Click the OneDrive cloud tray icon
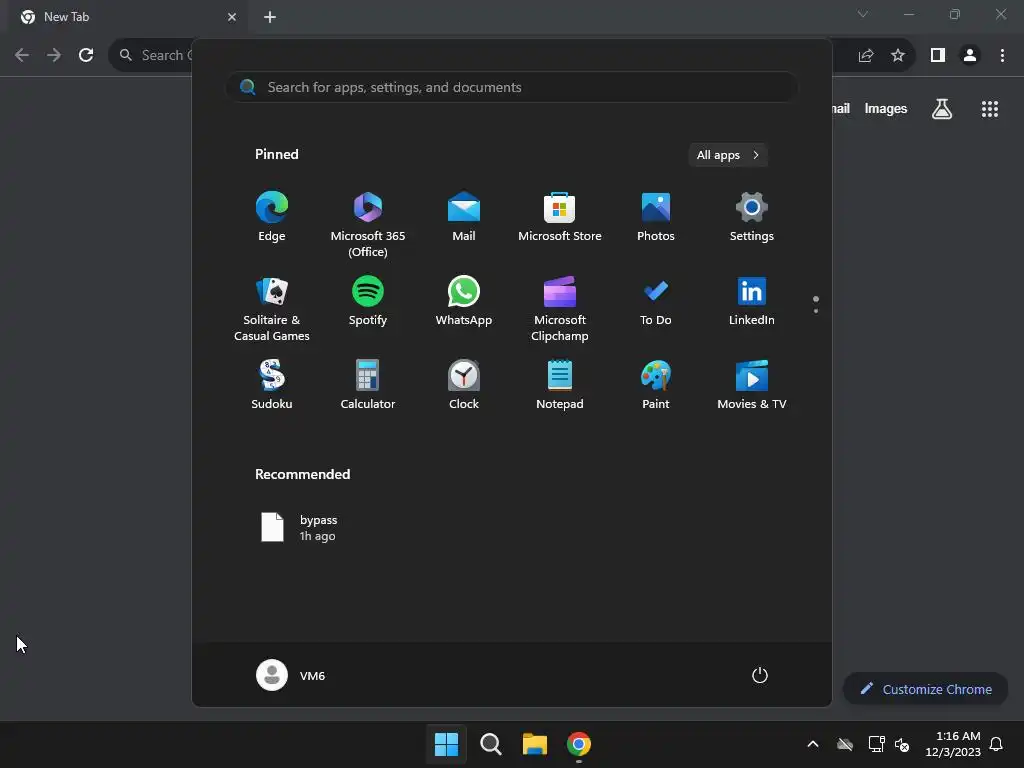Viewport: 1024px width, 768px height. 845,744
